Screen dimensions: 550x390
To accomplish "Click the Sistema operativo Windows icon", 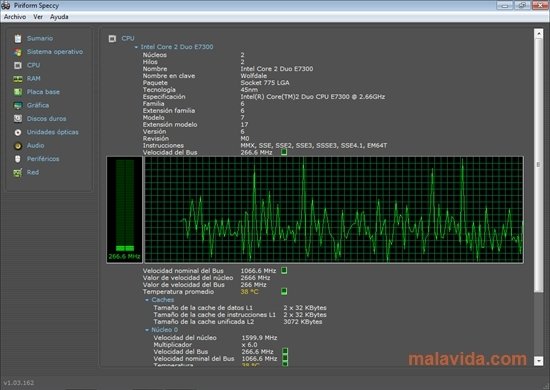I will (x=18, y=52).
